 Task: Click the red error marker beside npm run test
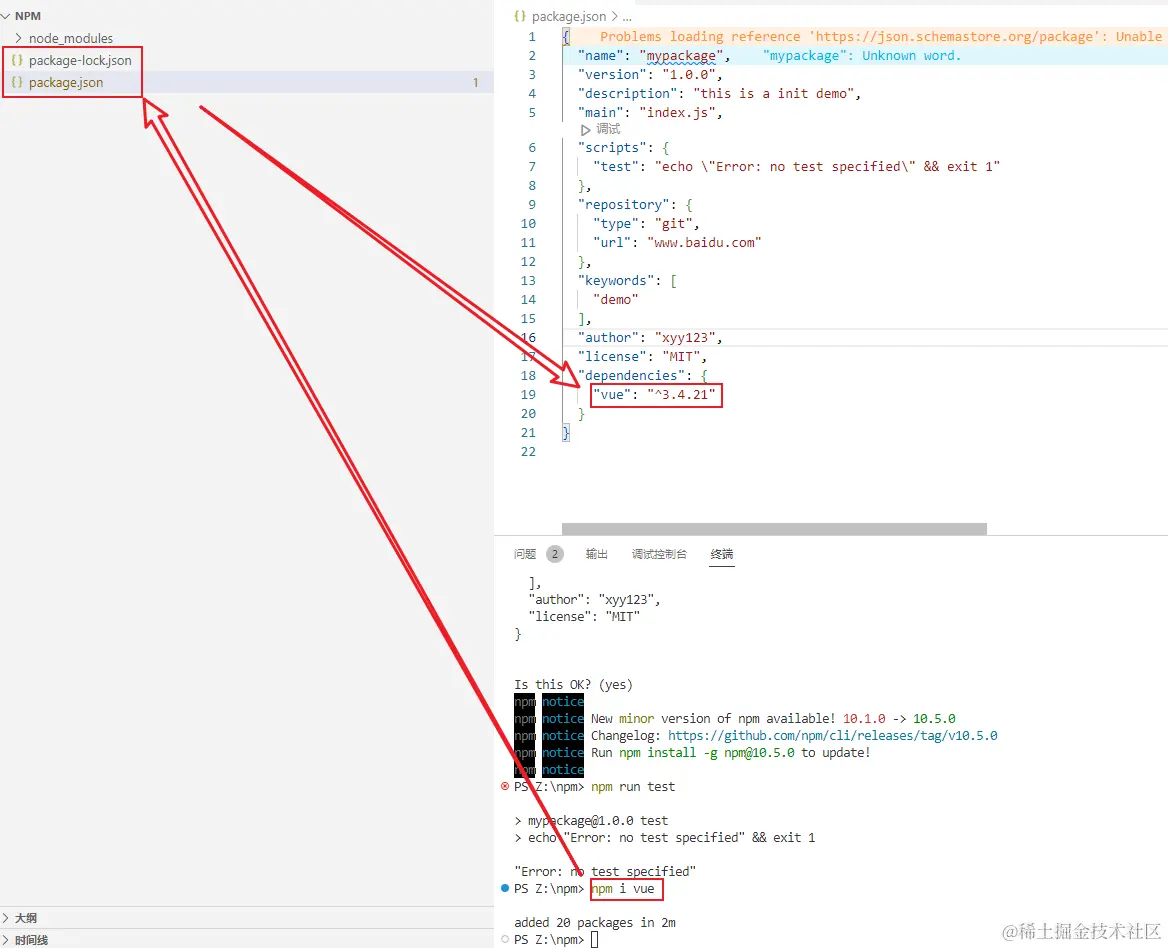(x=505, y=786)
